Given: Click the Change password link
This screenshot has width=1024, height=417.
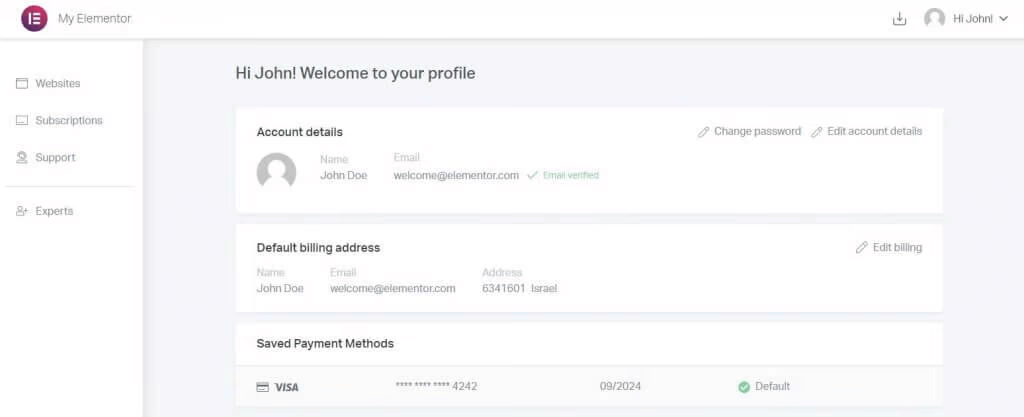Looking at the screenshot, I should click(757, 131).
